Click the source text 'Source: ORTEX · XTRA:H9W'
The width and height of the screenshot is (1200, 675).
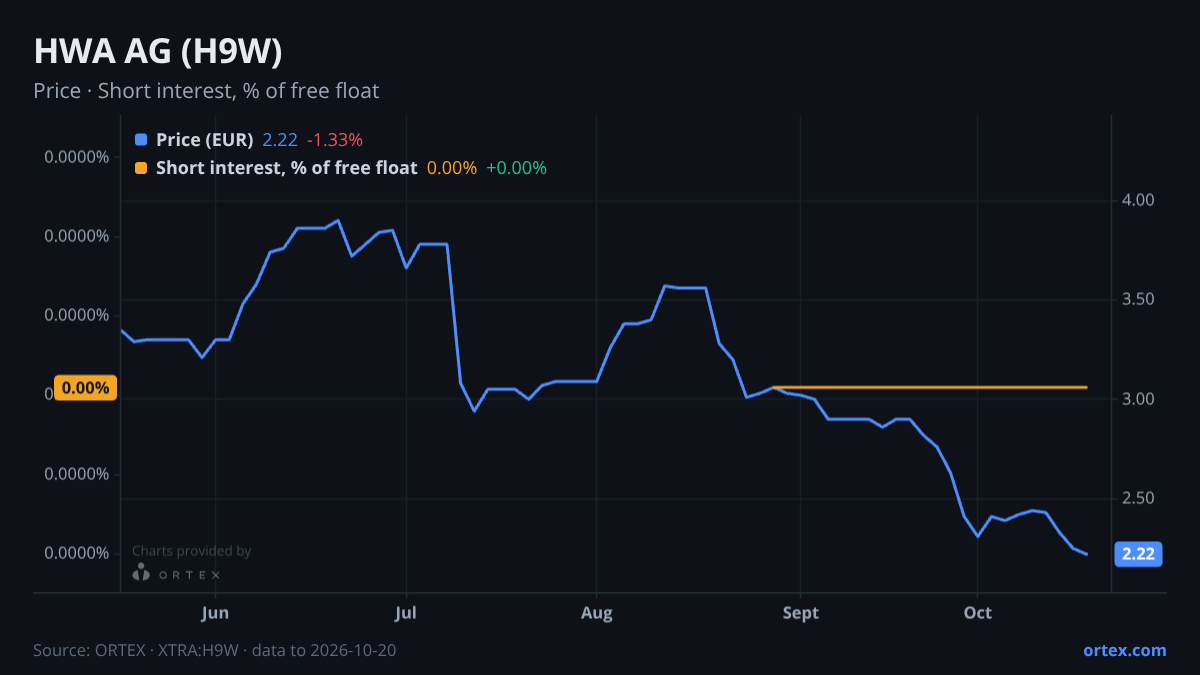136,650
